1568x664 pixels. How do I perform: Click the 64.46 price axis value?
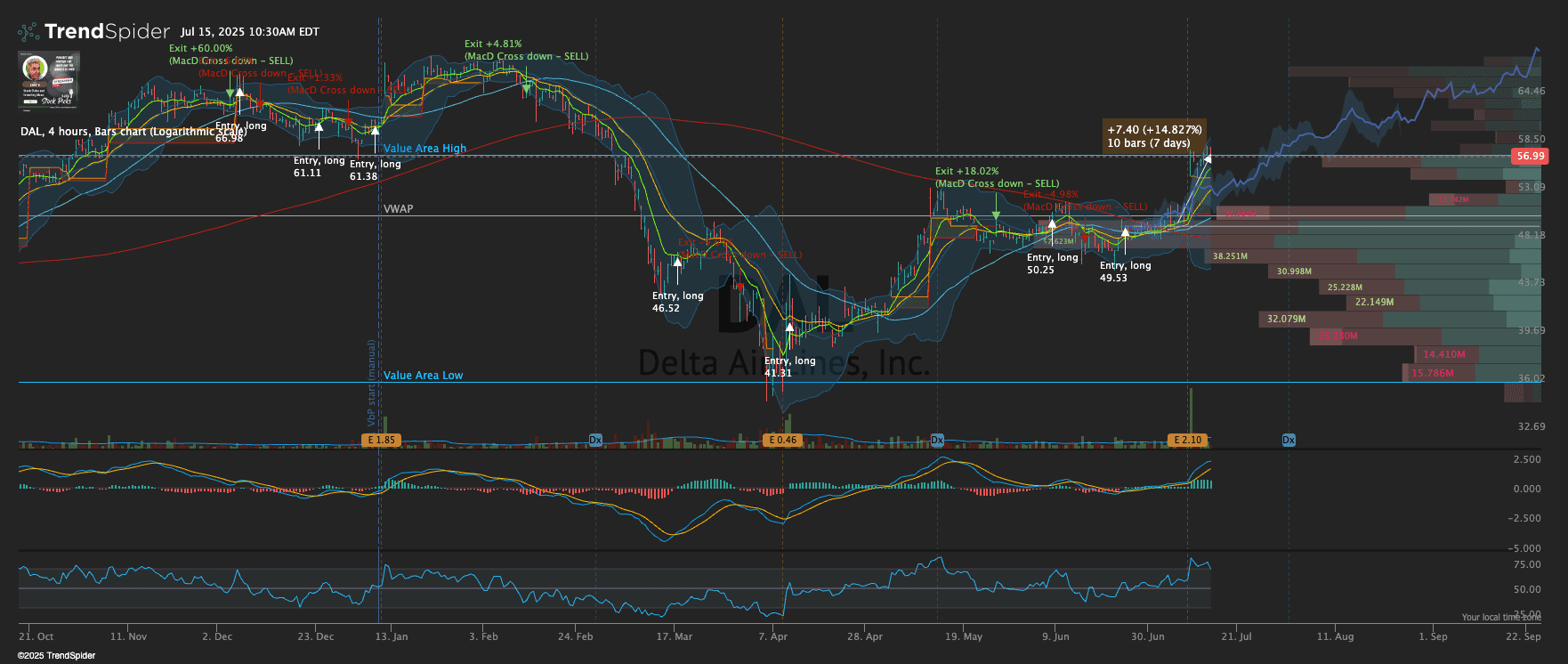[1532, 92]
